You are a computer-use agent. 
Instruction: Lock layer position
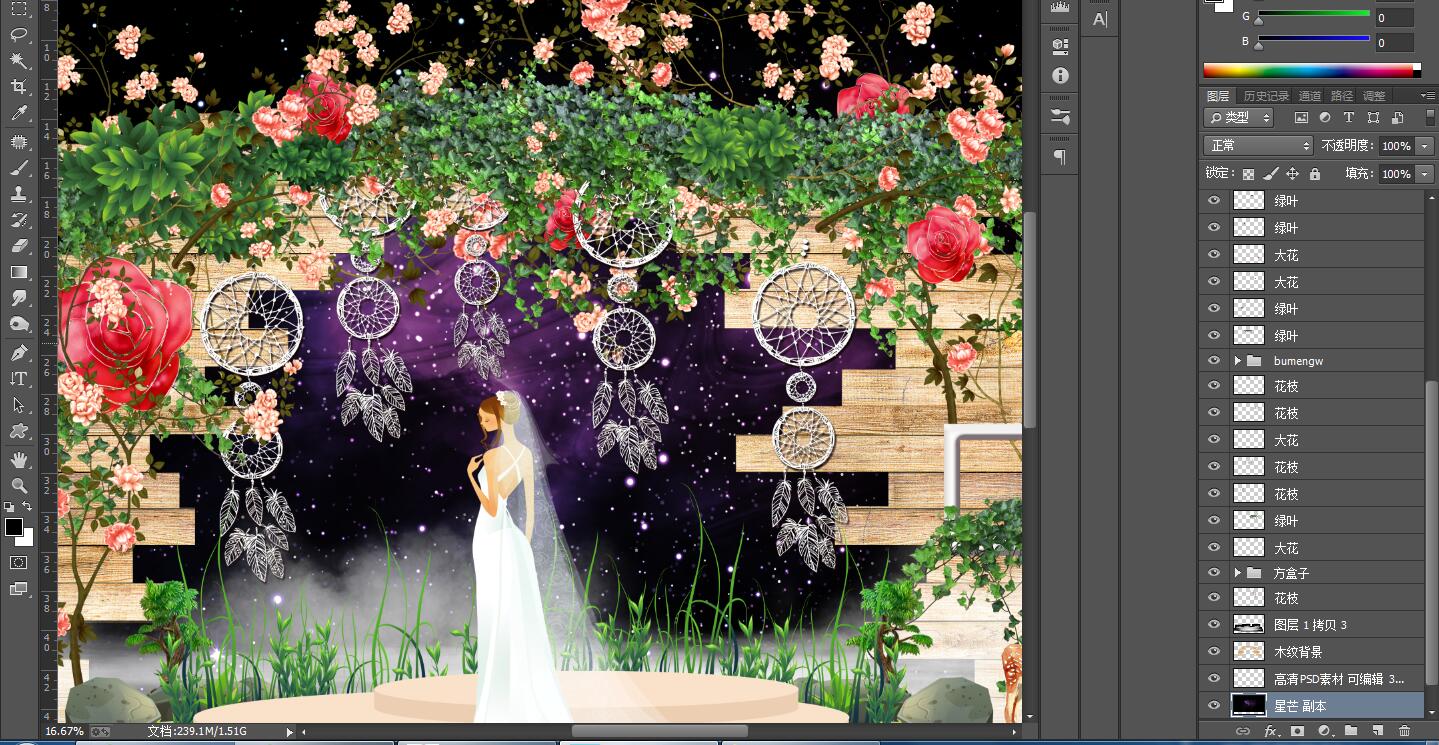point(1293,174)
